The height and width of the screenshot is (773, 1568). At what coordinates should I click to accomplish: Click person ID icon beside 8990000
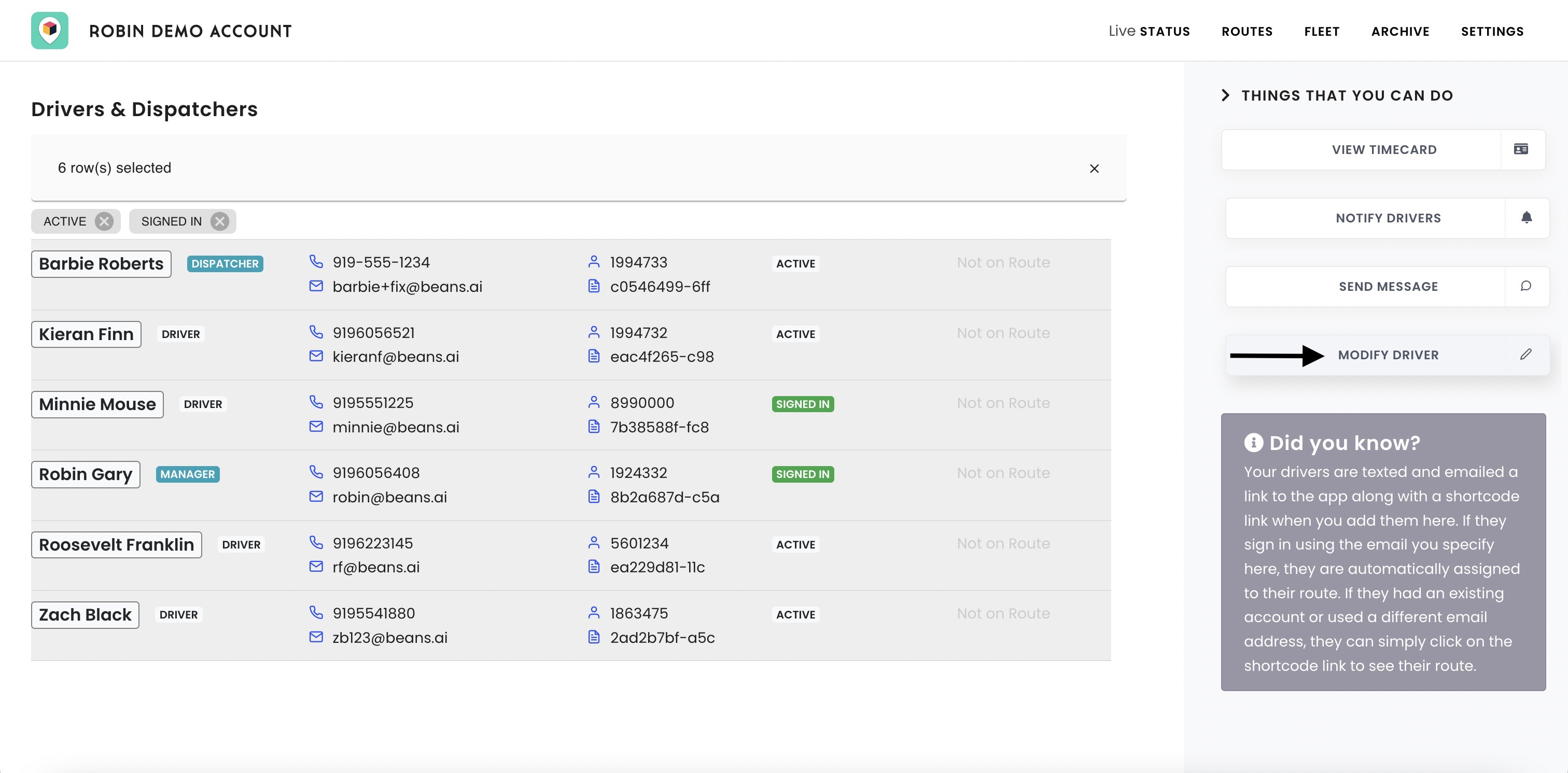point(594,402)
